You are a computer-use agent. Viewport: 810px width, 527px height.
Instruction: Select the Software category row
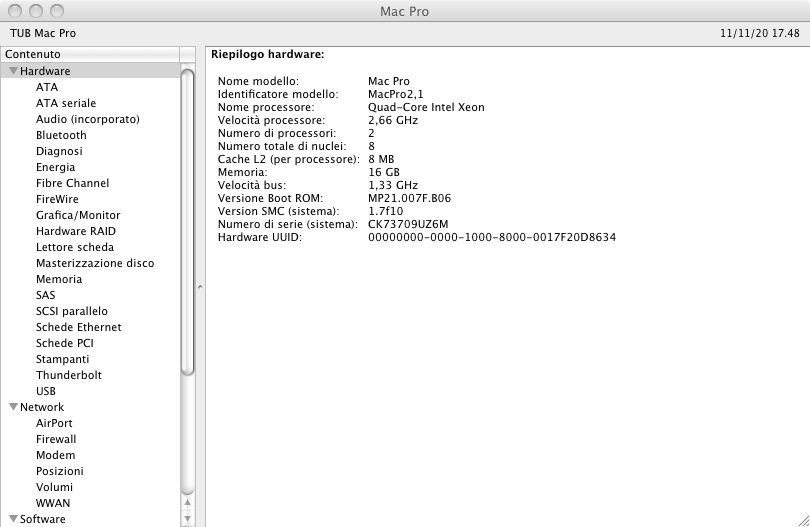90,519
